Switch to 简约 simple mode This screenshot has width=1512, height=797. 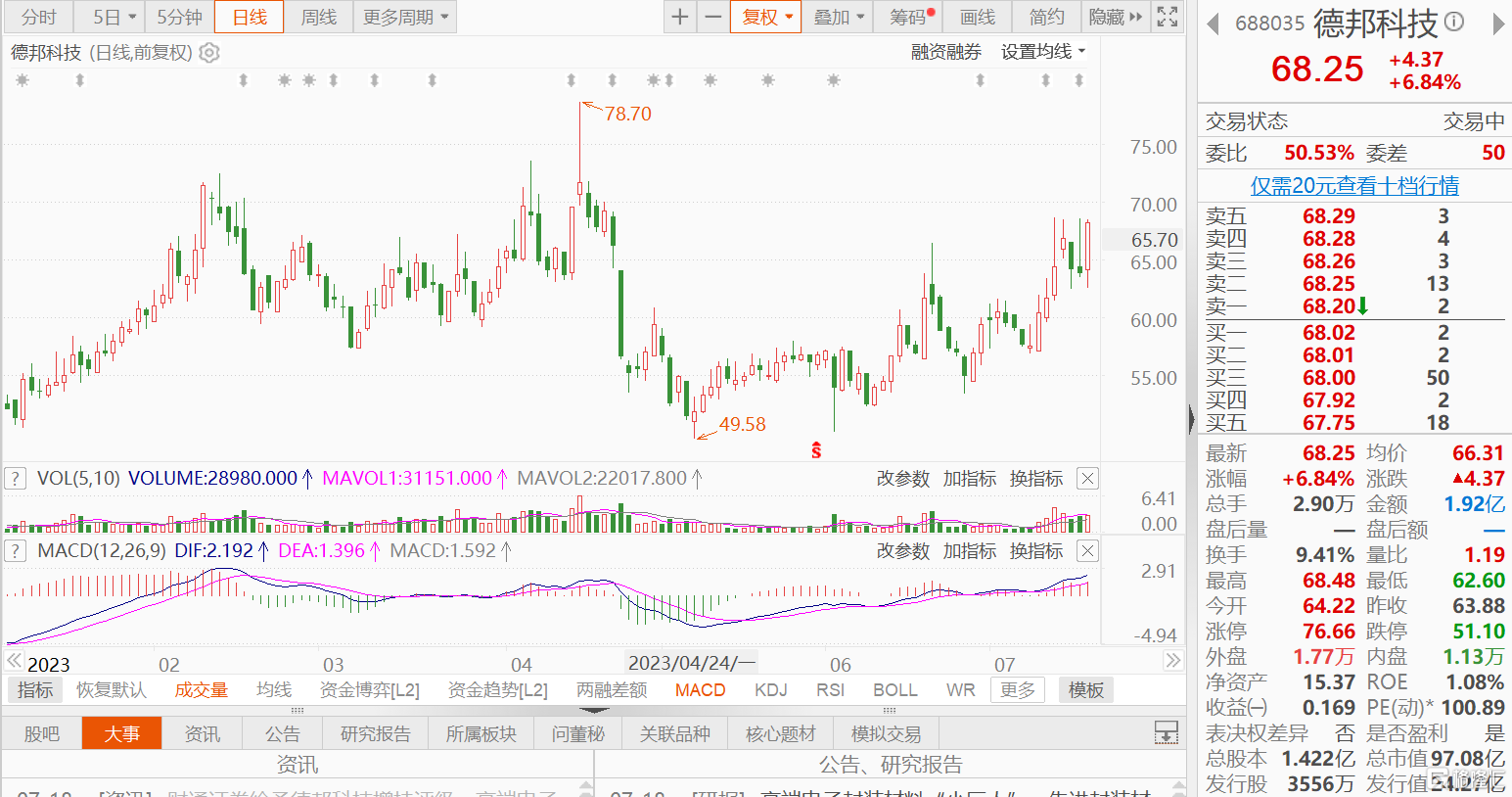point(1046,17)
